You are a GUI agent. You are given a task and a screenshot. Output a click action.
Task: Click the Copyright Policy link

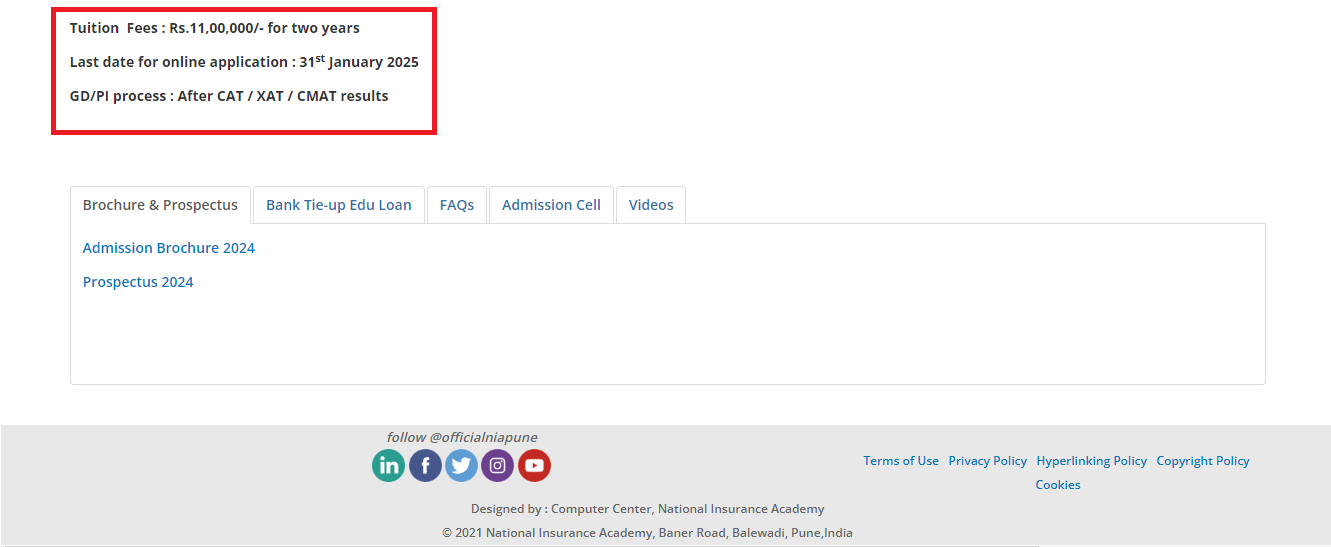click(x=1203, y=461)
